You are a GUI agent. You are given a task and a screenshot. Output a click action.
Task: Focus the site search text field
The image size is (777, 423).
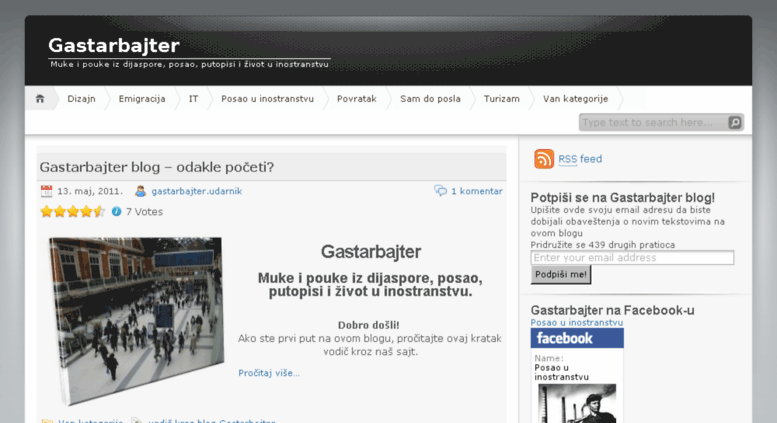click(x=654, y=122)
